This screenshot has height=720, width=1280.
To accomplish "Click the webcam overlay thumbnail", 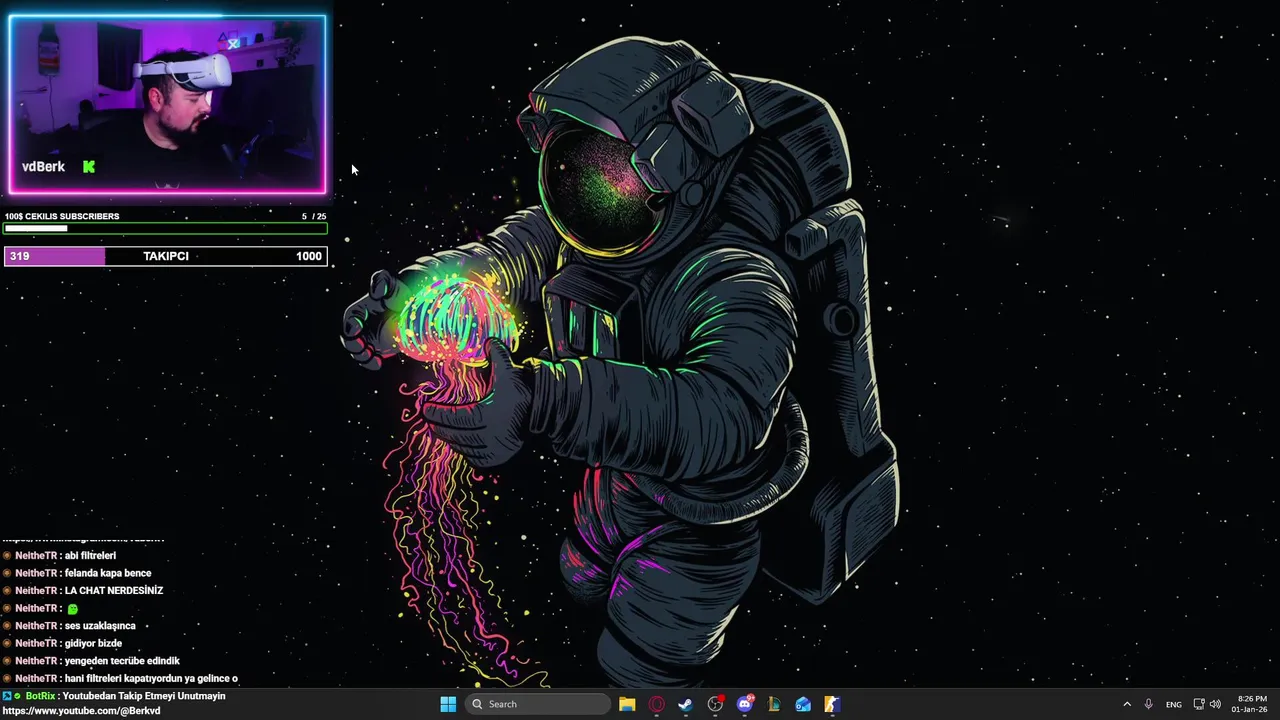I will coord(167,104).
